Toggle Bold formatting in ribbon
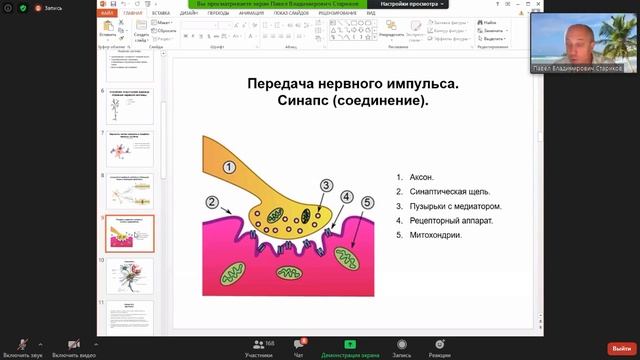Viewport: 640px width, 360px height. (185, 36)
